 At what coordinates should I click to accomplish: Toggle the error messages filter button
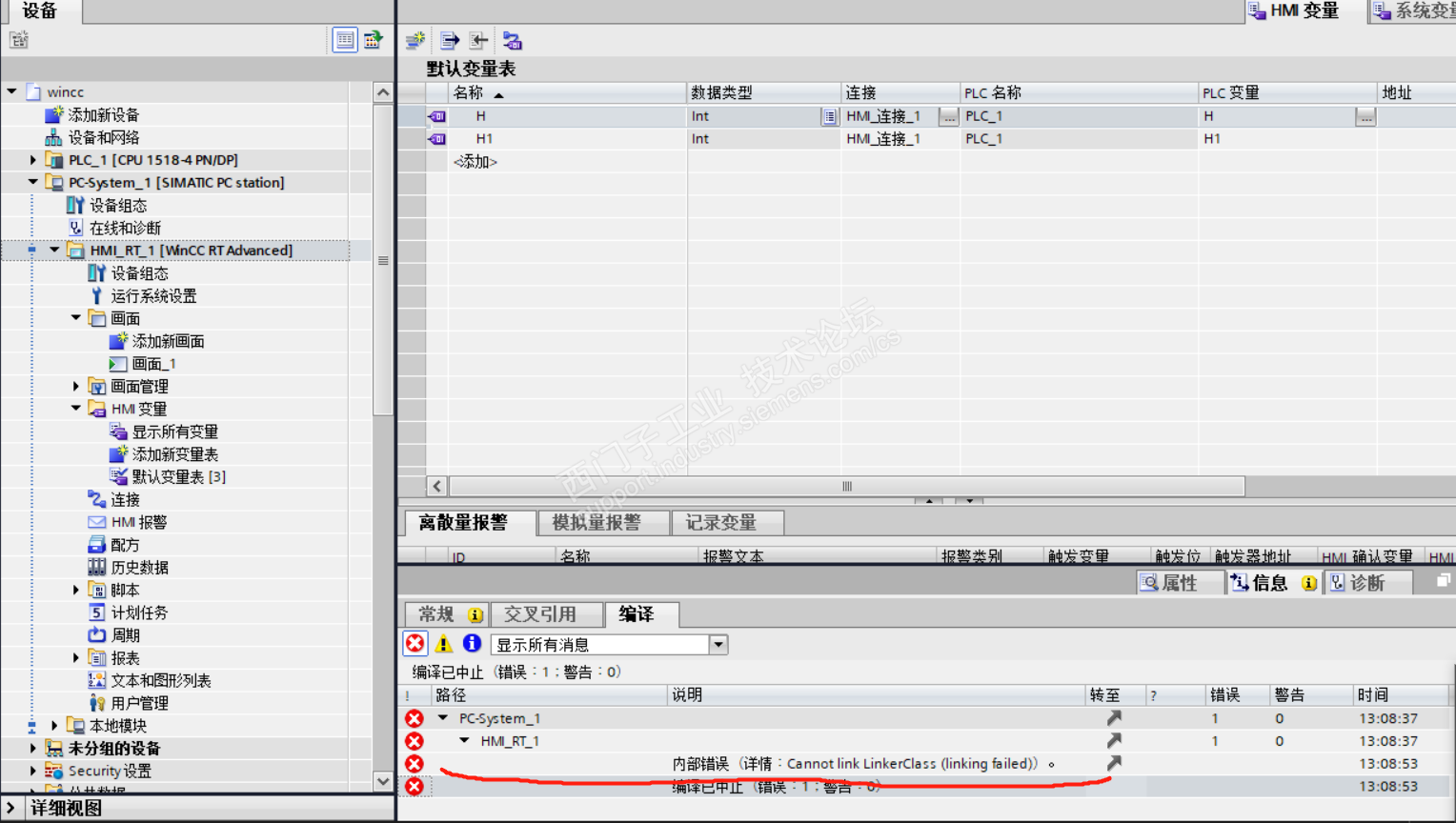point(415,644)
